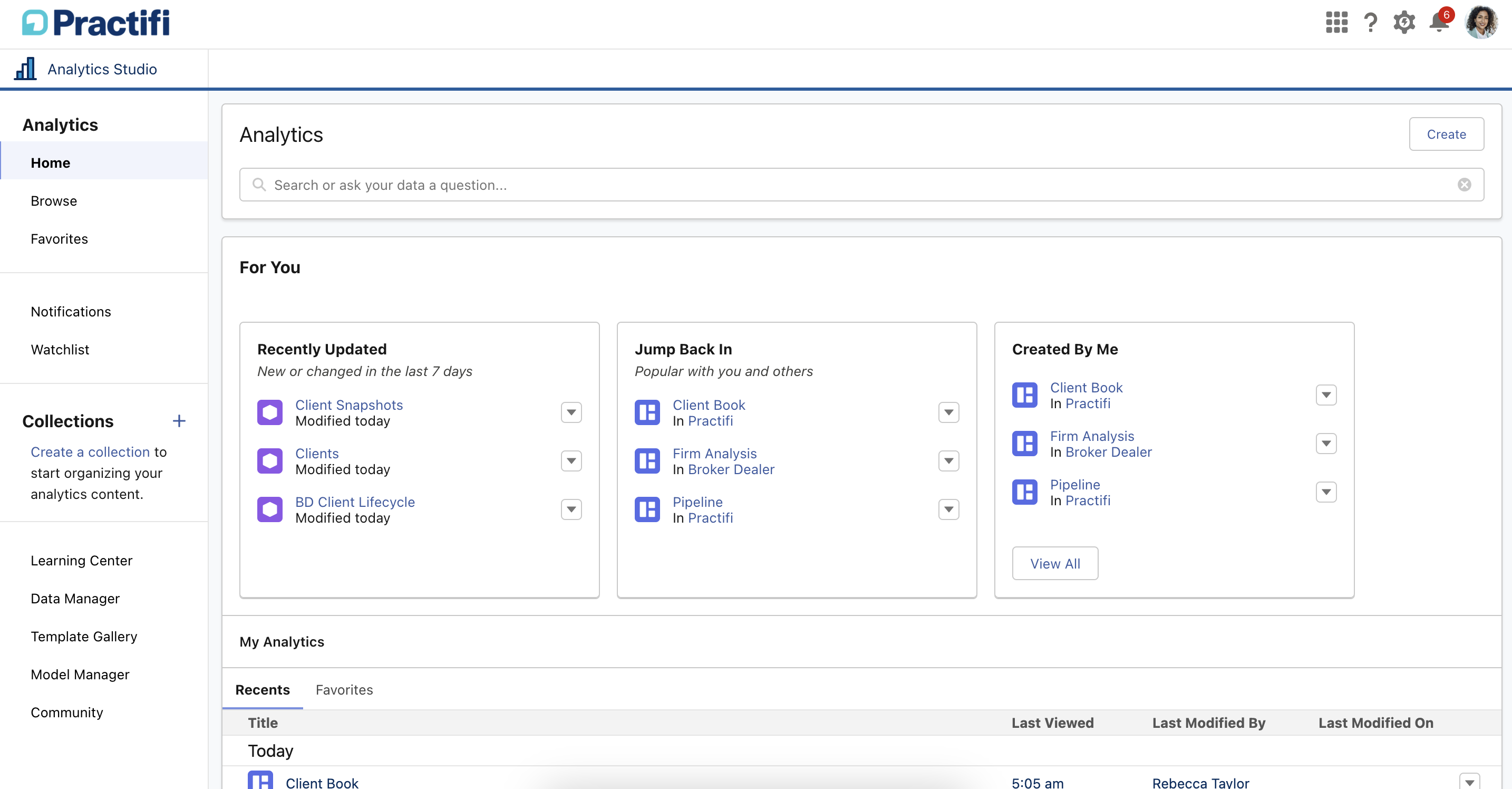This screenshot has width=1512, height=789.
Task: Switch to the Recents tab
Action: tap(263, 690)
